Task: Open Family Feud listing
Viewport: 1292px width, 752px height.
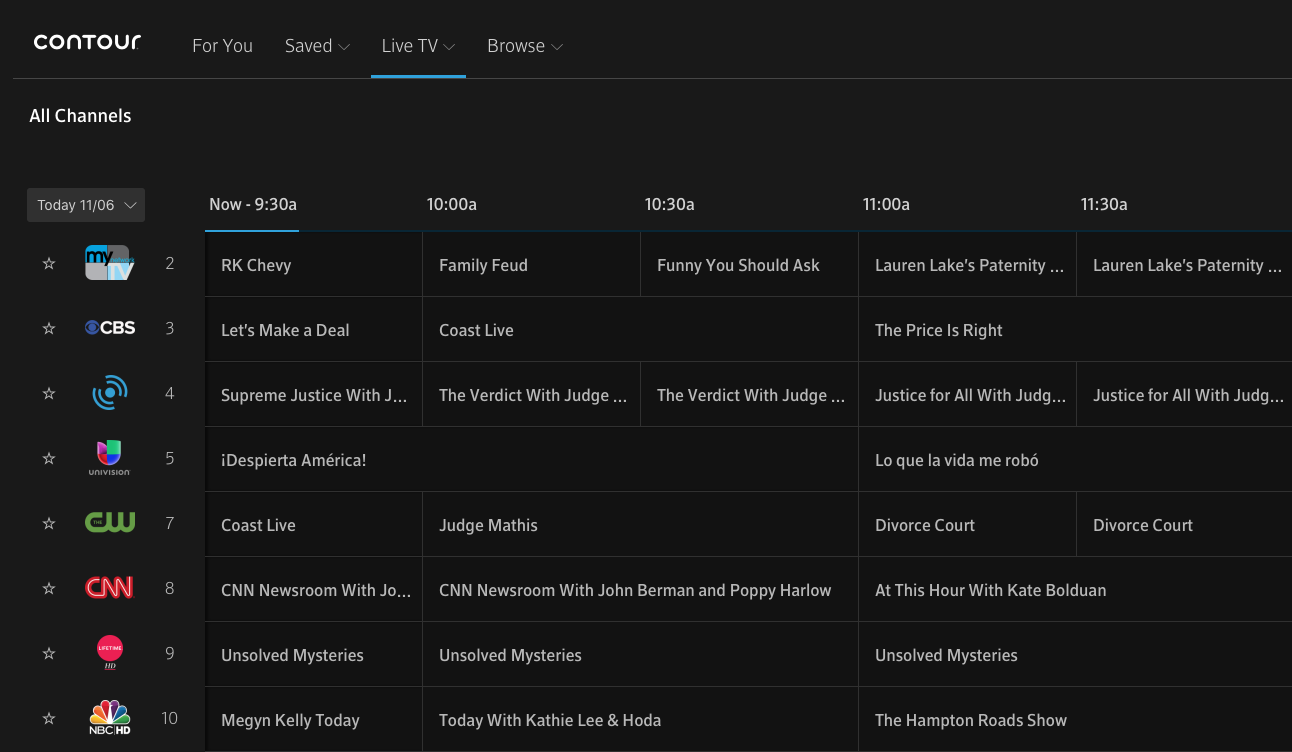Action: click(532, 265)
